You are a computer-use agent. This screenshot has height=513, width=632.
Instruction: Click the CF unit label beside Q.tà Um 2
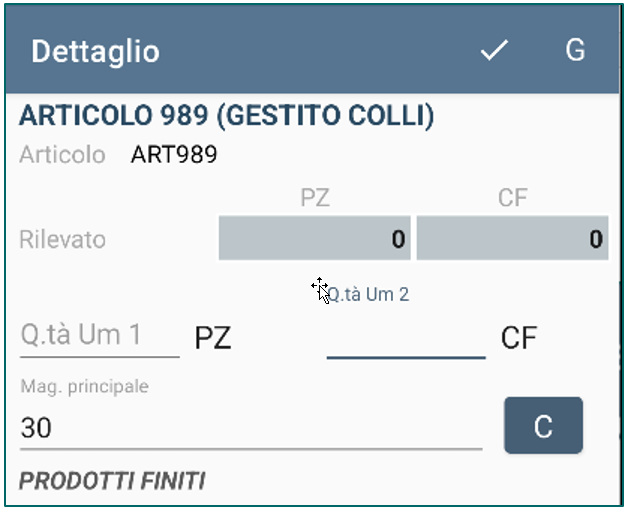[519, 338]
